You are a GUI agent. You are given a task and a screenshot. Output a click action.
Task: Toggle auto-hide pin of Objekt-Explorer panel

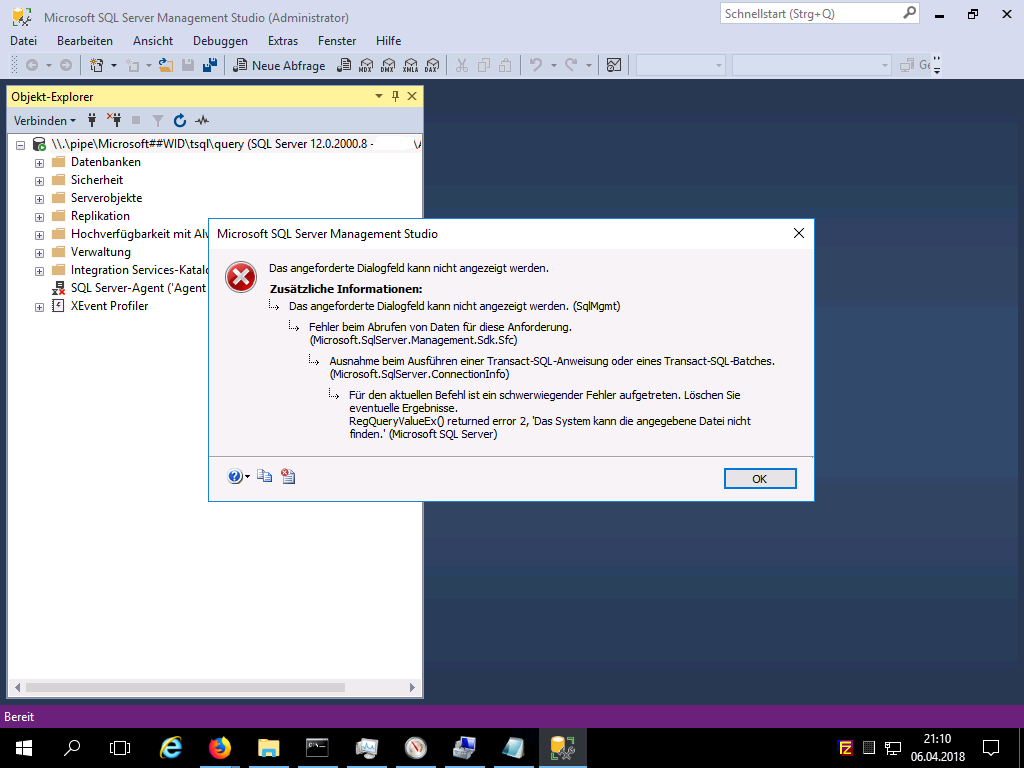395,97
